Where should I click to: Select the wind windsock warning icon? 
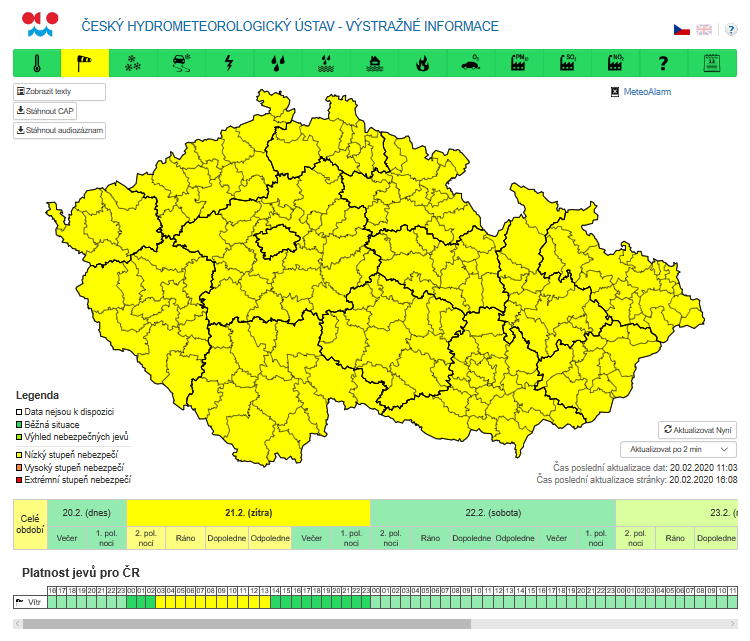point(85,63)
